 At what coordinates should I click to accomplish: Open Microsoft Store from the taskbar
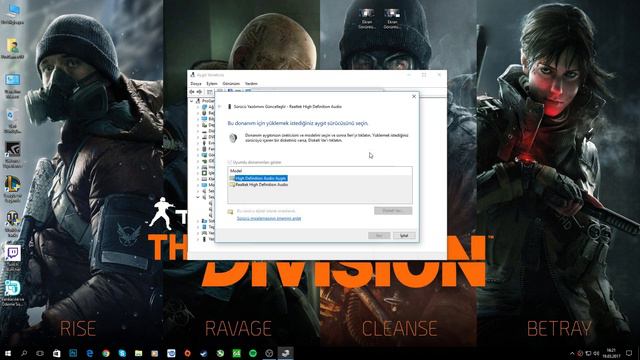coord(56,353)
